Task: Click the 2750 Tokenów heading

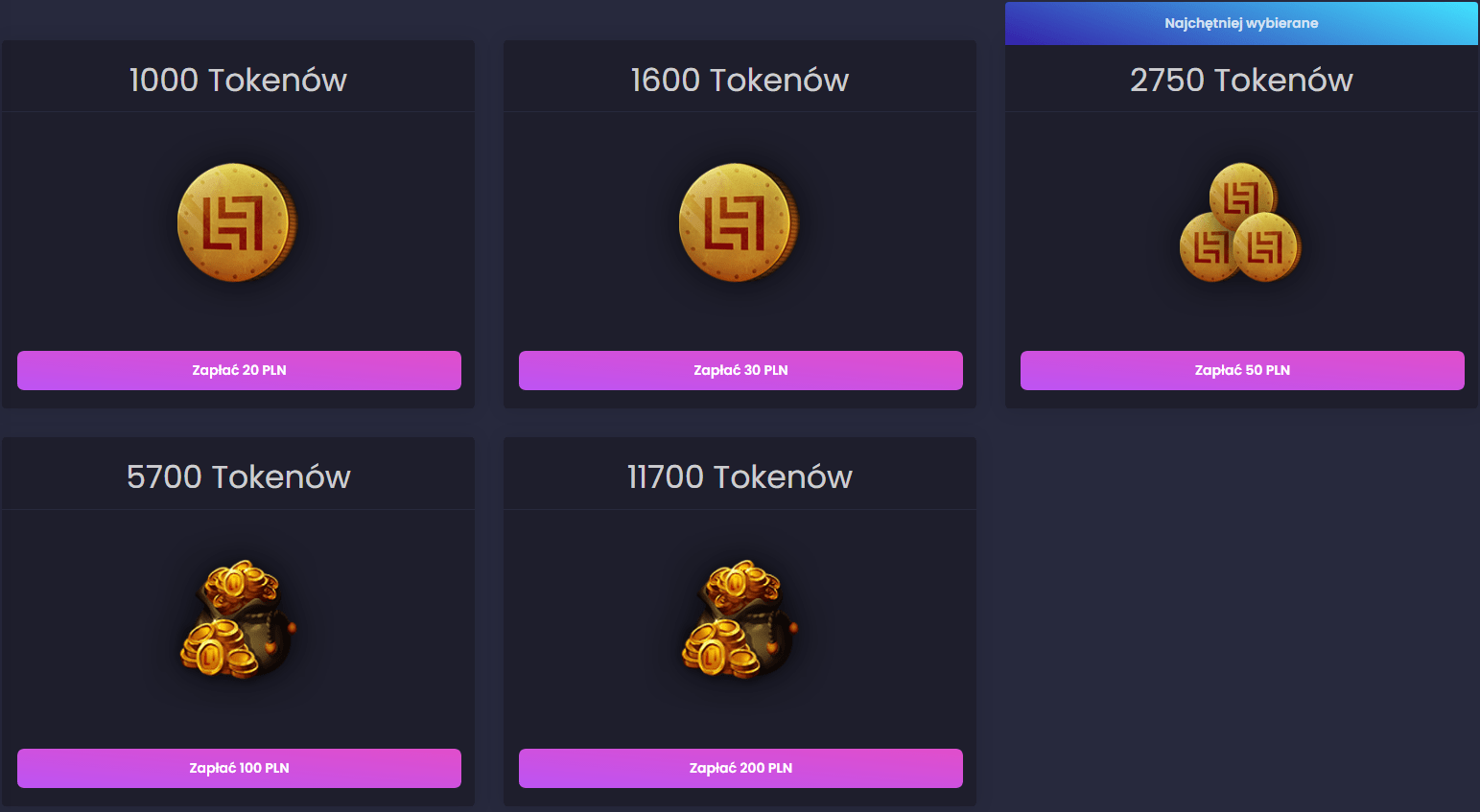Action: (x=1241, y=80)
